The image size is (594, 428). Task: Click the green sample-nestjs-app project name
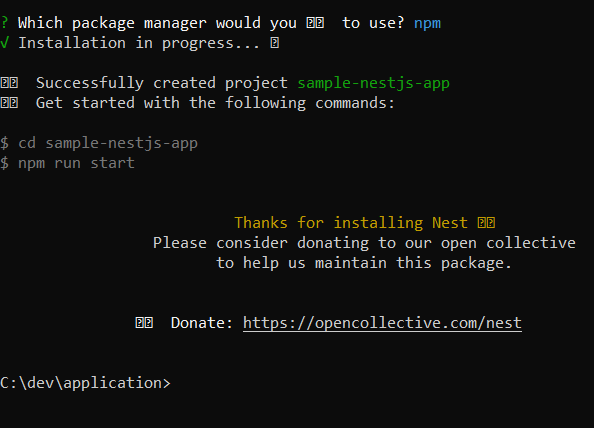374,83
